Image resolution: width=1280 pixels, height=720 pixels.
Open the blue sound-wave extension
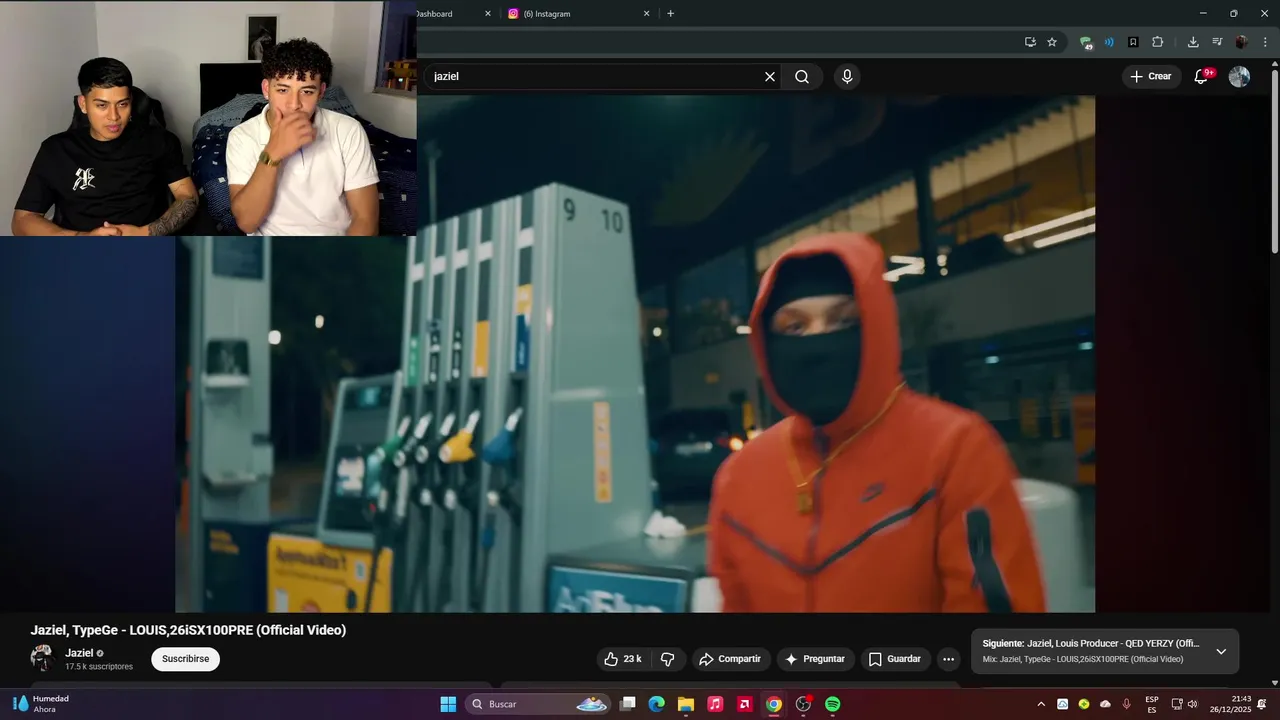[1109, 42]
